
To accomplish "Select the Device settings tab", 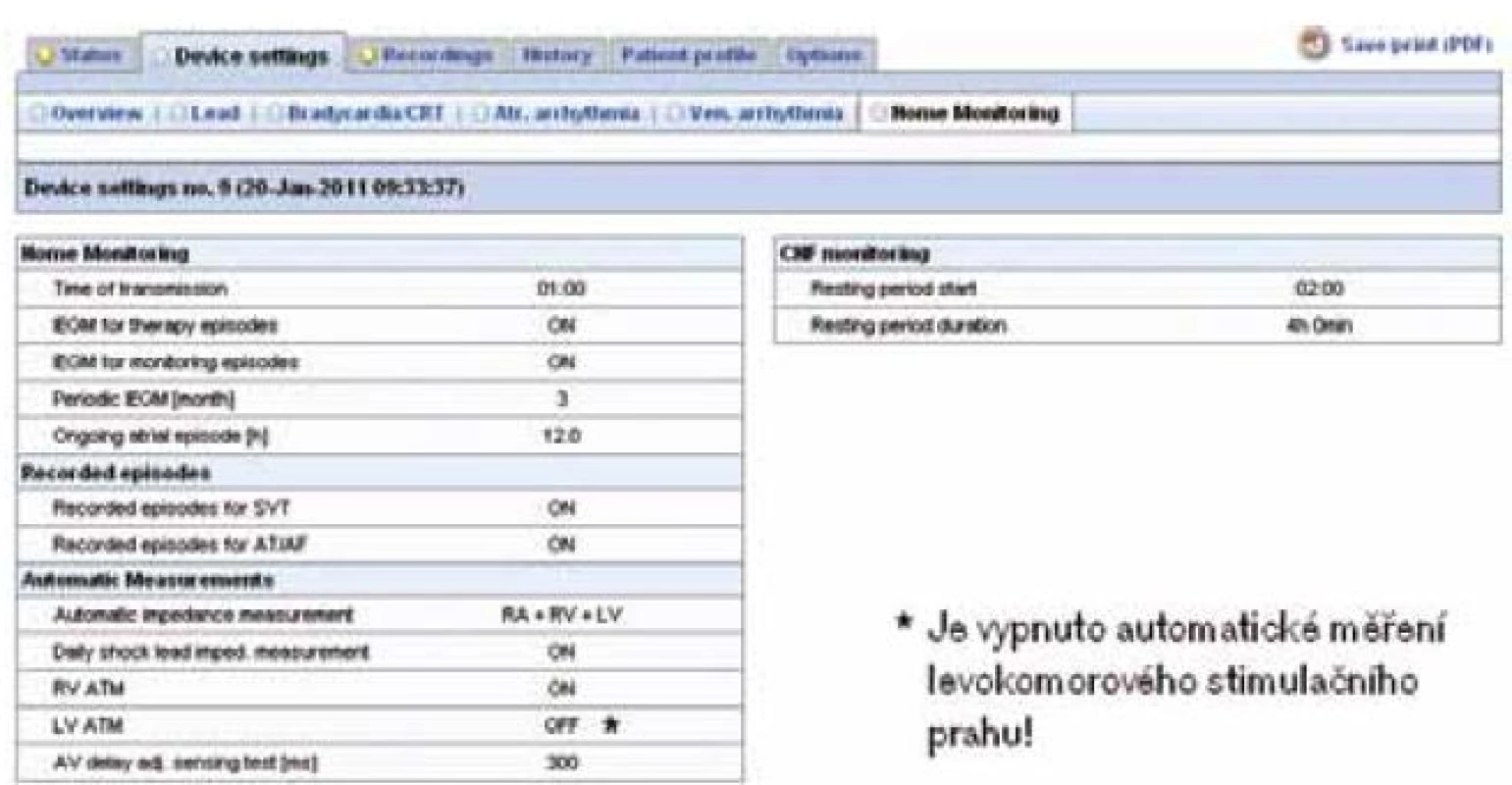I will 243,56.
